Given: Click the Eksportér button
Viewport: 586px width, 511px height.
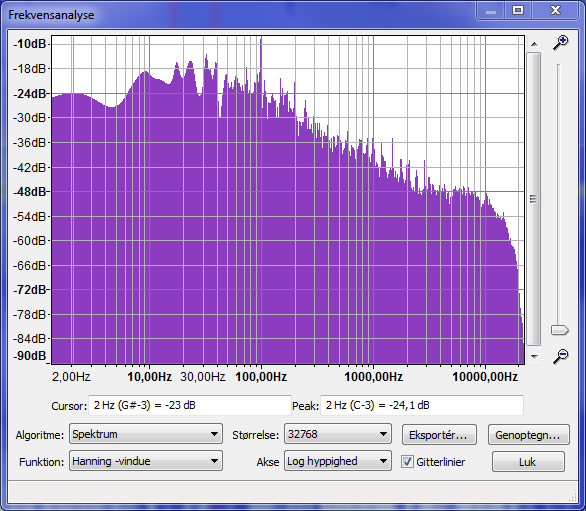Looking at the screenshot, I should tap(439, 435).
